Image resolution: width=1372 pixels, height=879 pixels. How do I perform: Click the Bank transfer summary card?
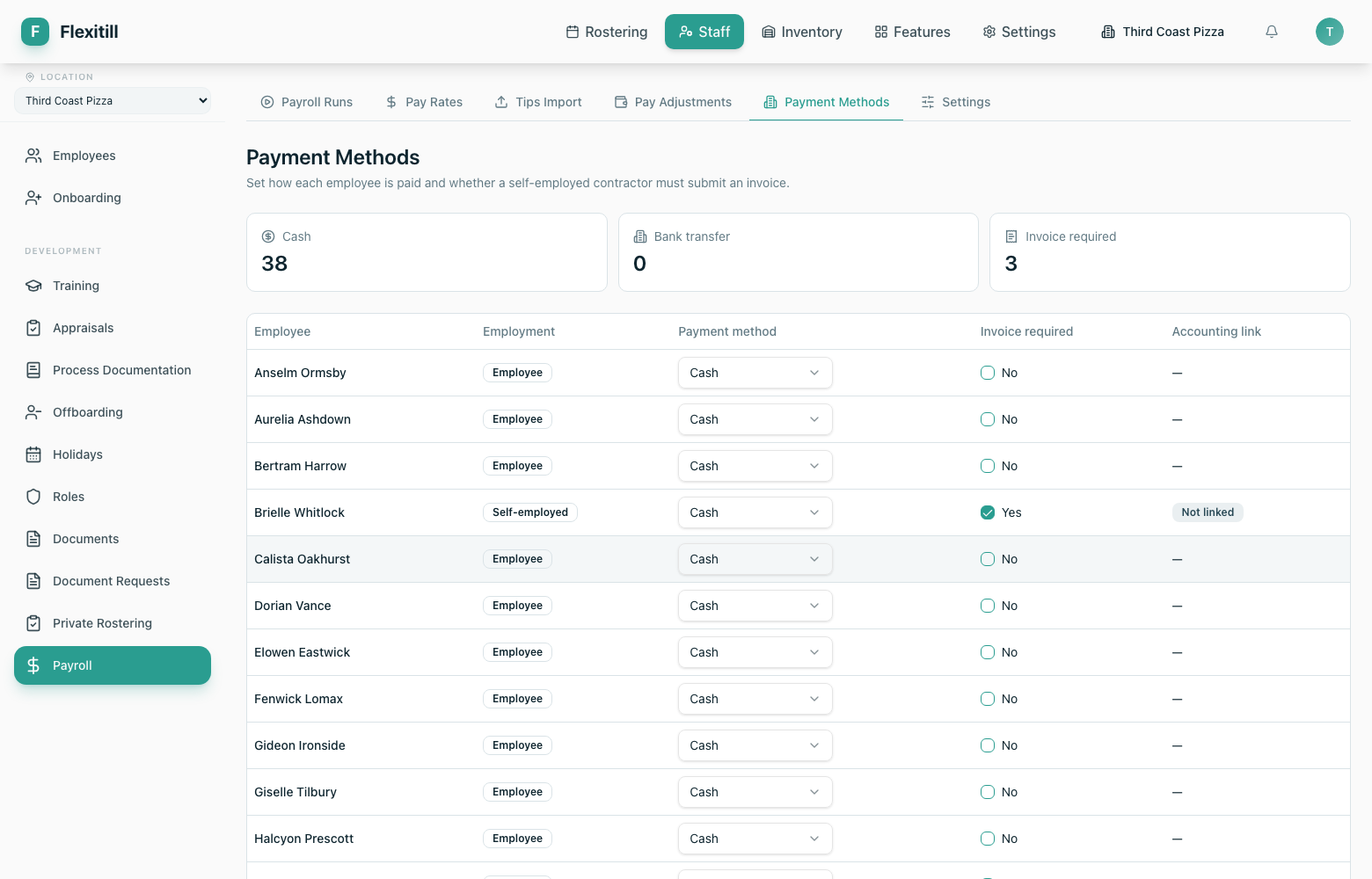[799, 252]
